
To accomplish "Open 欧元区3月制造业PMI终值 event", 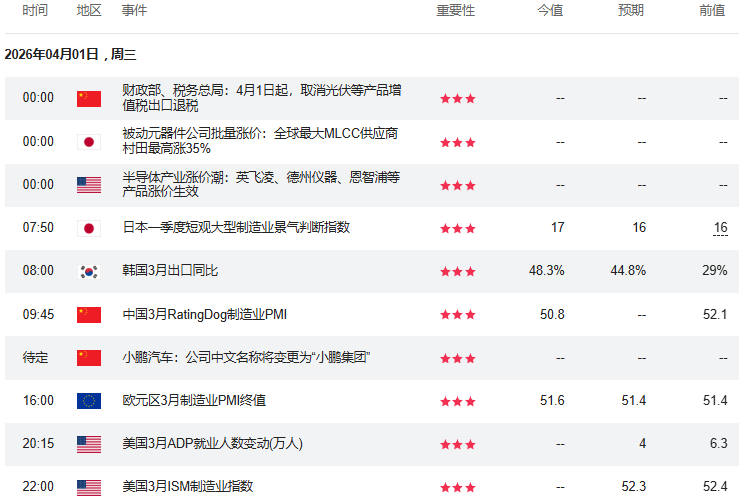I will pos(194,401).
